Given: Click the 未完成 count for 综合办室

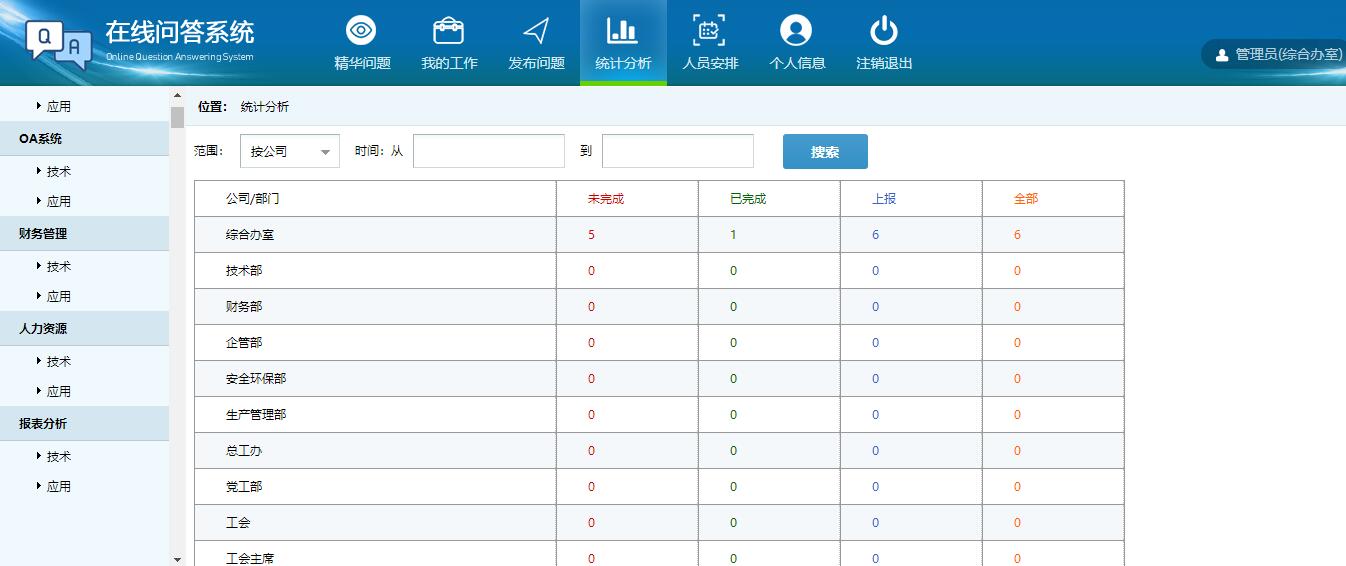Looking at the screenshot, I should click(591, 235).
